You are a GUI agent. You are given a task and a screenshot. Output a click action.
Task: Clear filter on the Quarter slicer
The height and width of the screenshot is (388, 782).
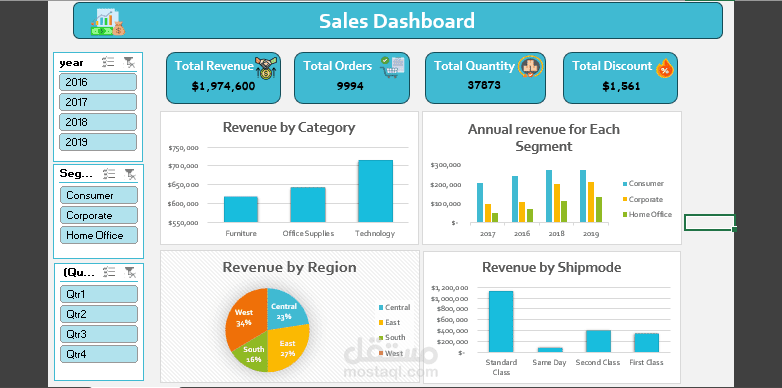pyautogui.click(x=130, y=272)
